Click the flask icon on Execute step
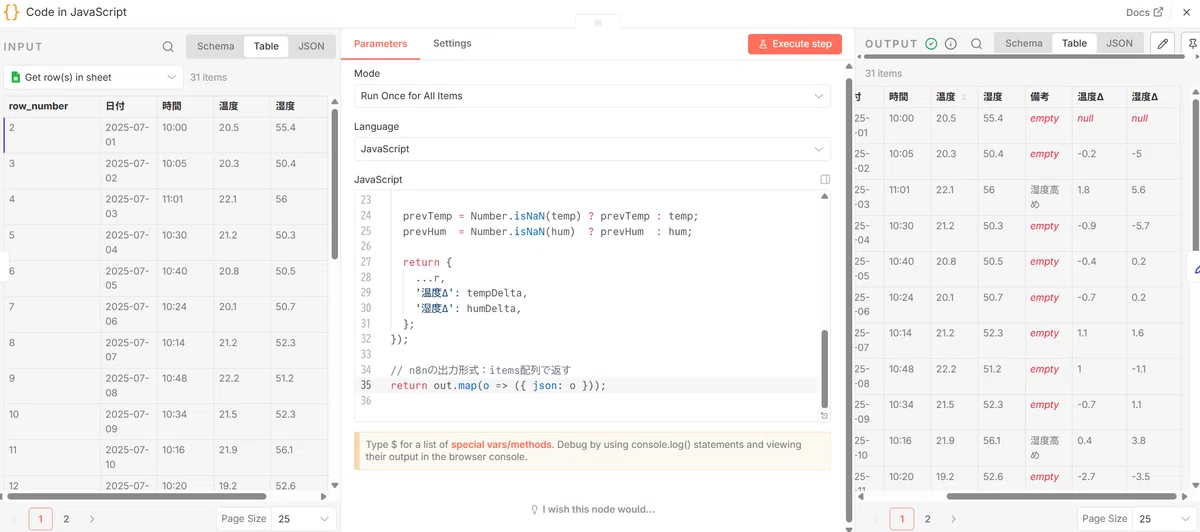Screen dimensions: 1200x532 [763, 44]
